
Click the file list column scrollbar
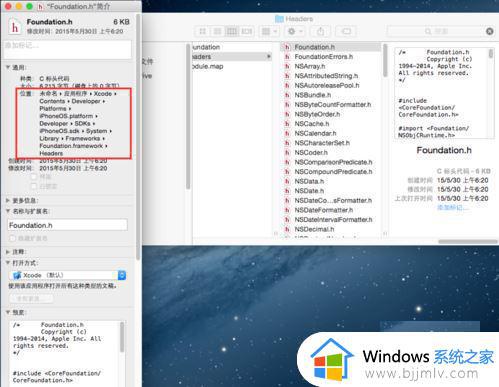pyautogui.click(x=385, y=61)
